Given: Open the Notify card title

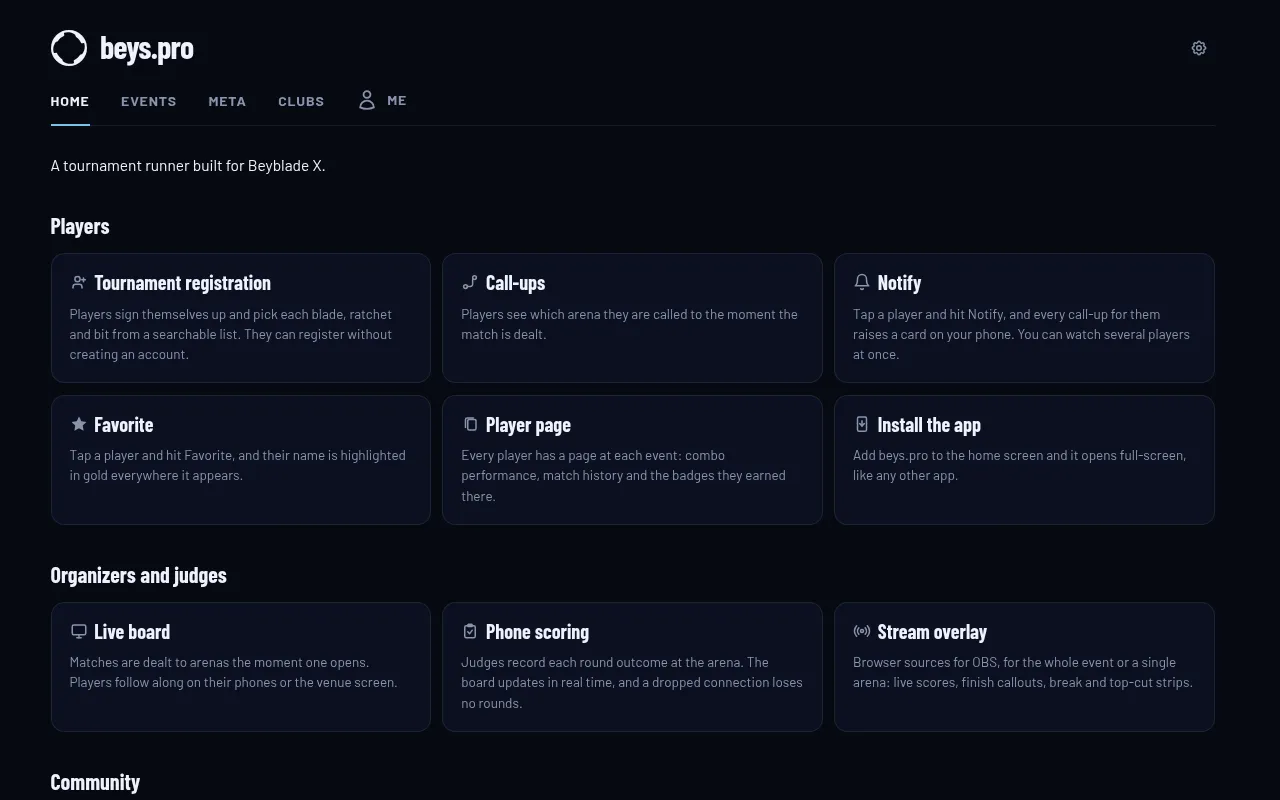Looking at the screenshot, I should [x=899, y=283].
